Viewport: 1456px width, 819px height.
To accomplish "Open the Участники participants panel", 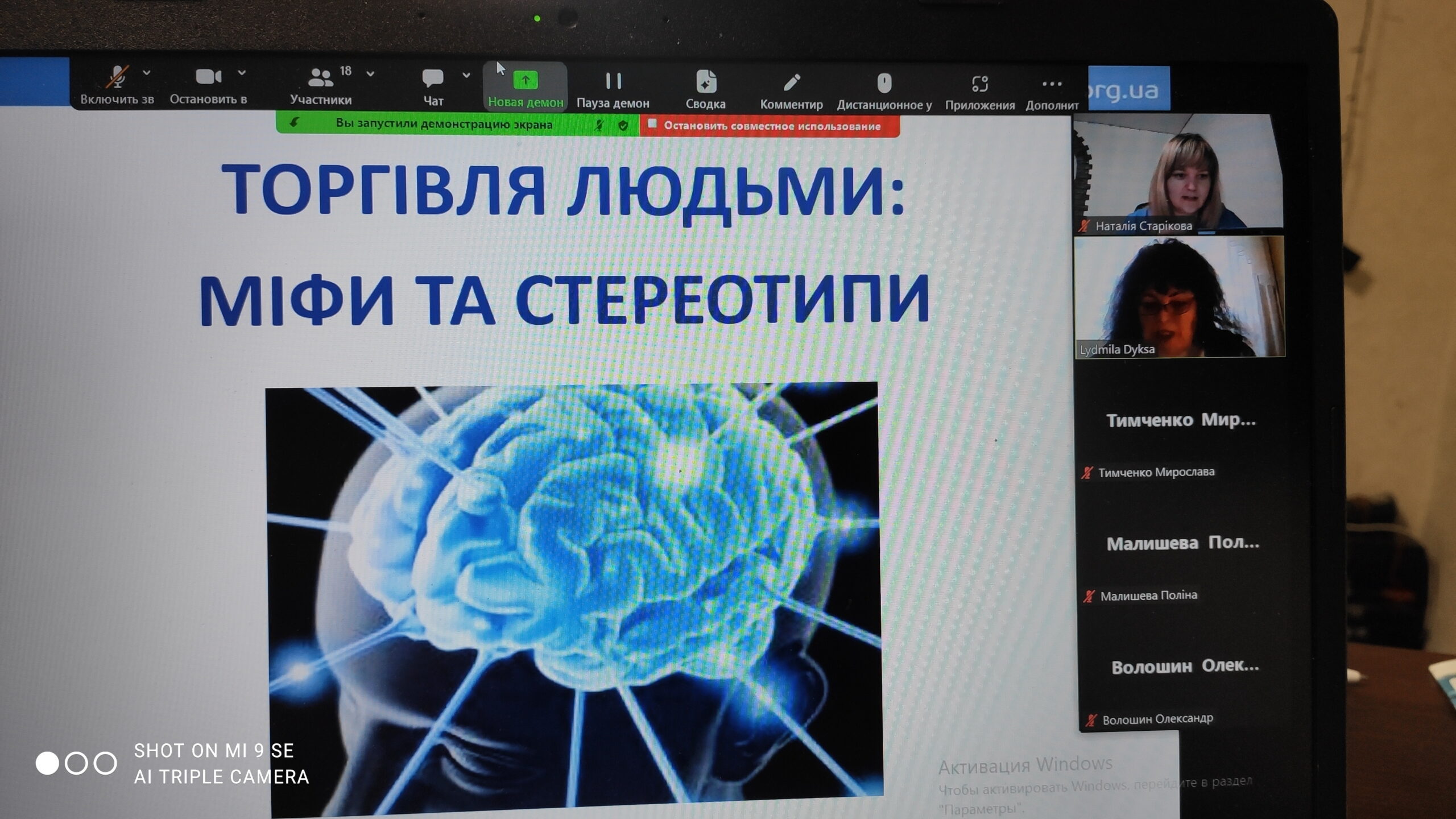I will pos(321,79).
